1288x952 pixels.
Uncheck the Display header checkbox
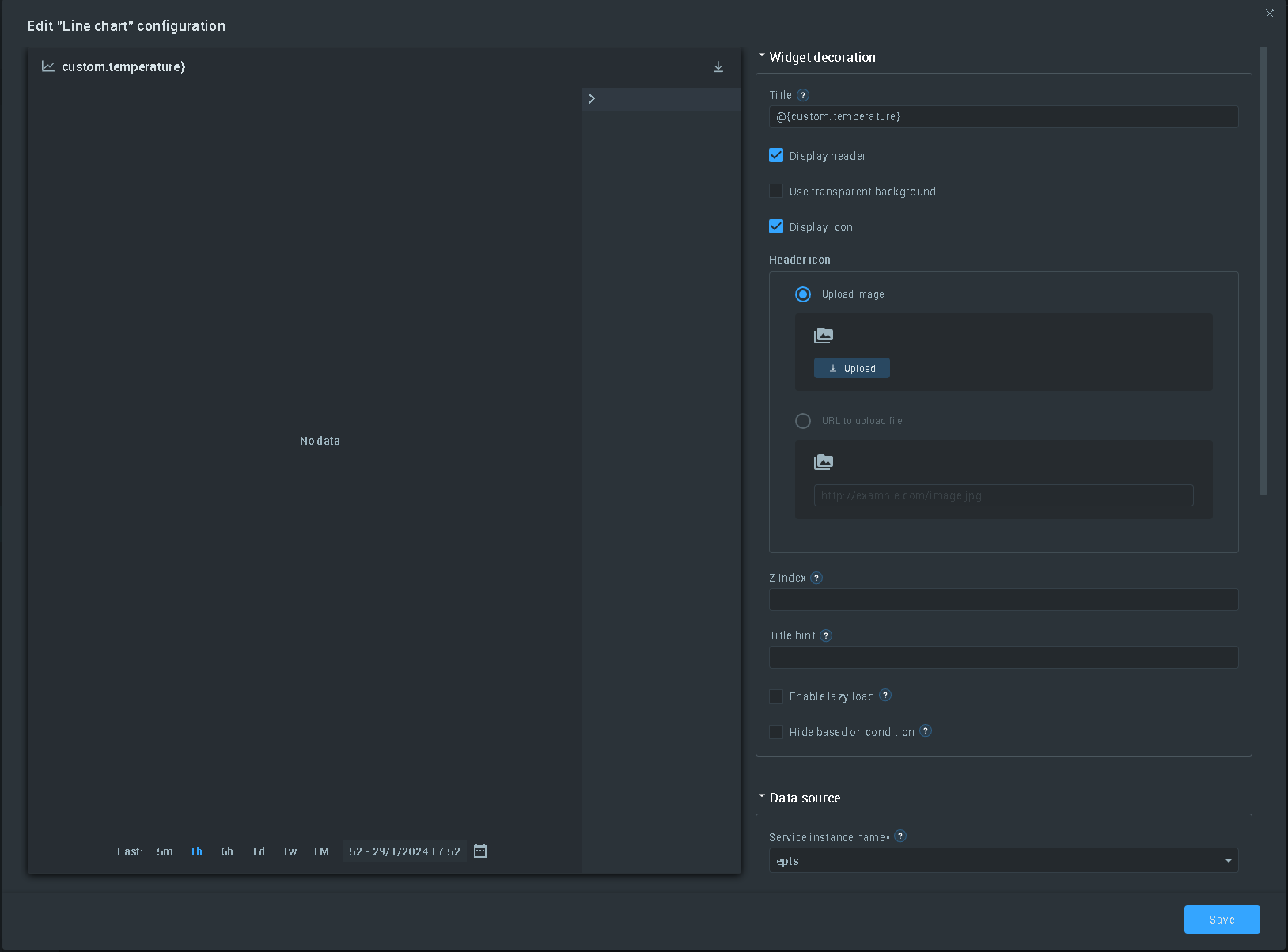(x=776, y=156)
